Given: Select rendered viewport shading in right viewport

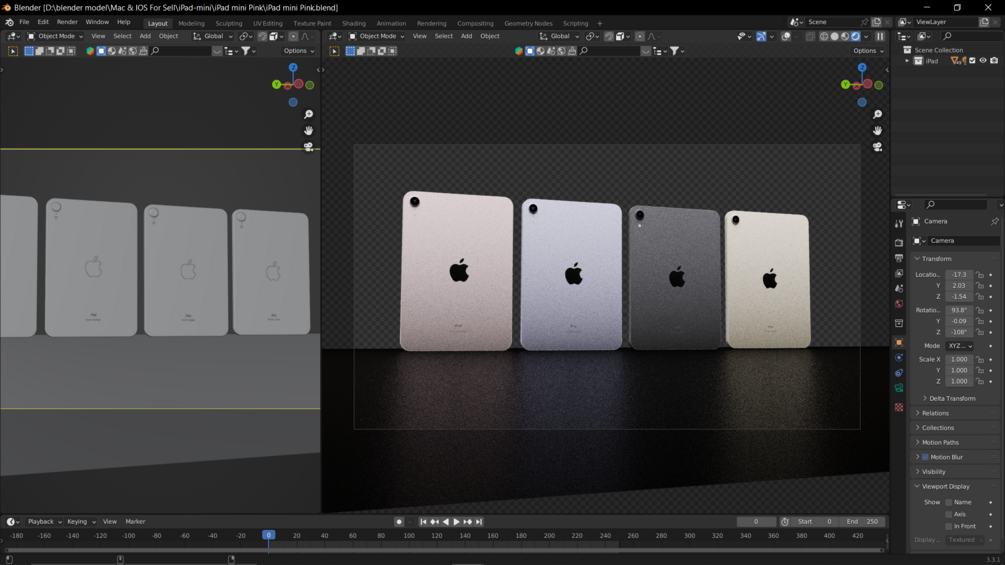Looking at the screenshot, I should [856, 37].
